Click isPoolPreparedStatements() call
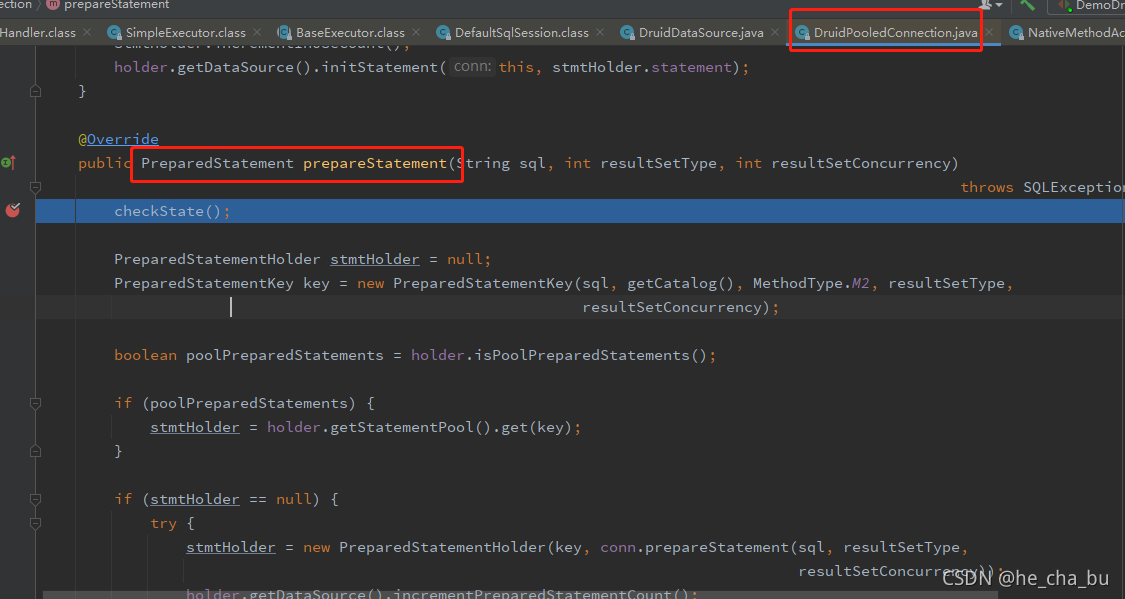This screenshot has width=1125, height=599. (x=590, y=355)
